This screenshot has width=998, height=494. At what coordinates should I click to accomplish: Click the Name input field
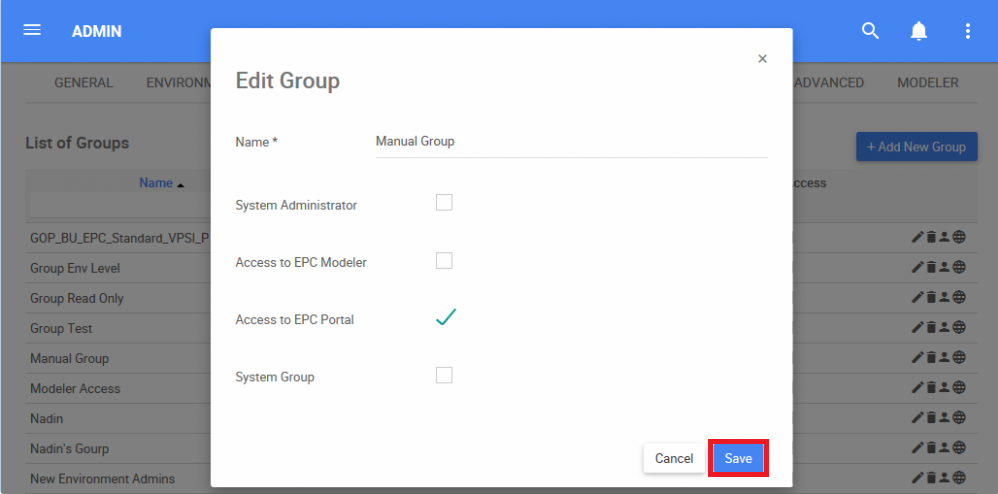click(570, 142)
